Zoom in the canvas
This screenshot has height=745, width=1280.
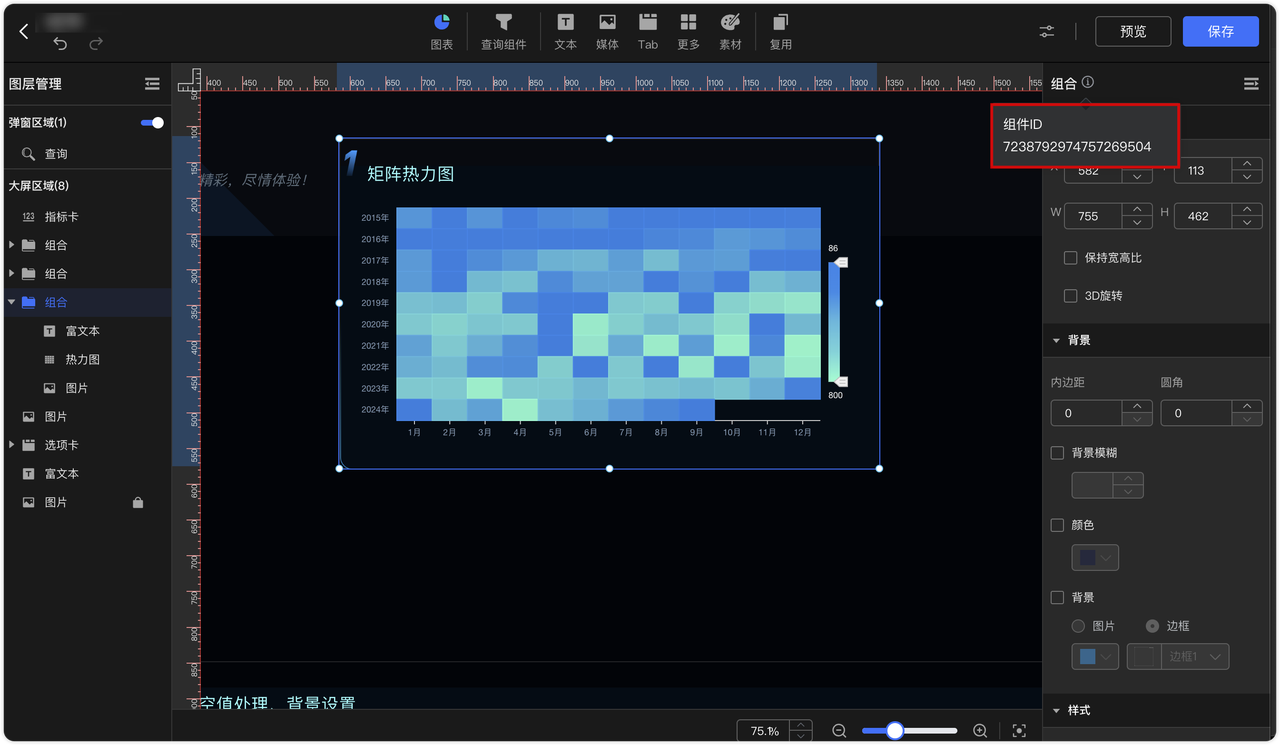click(980, 731)
